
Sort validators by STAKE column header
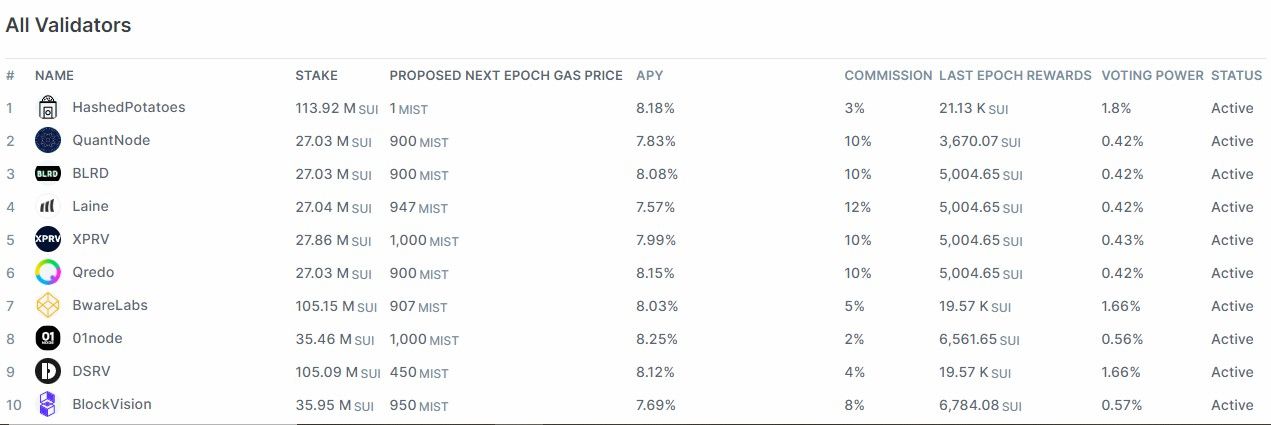316,76
